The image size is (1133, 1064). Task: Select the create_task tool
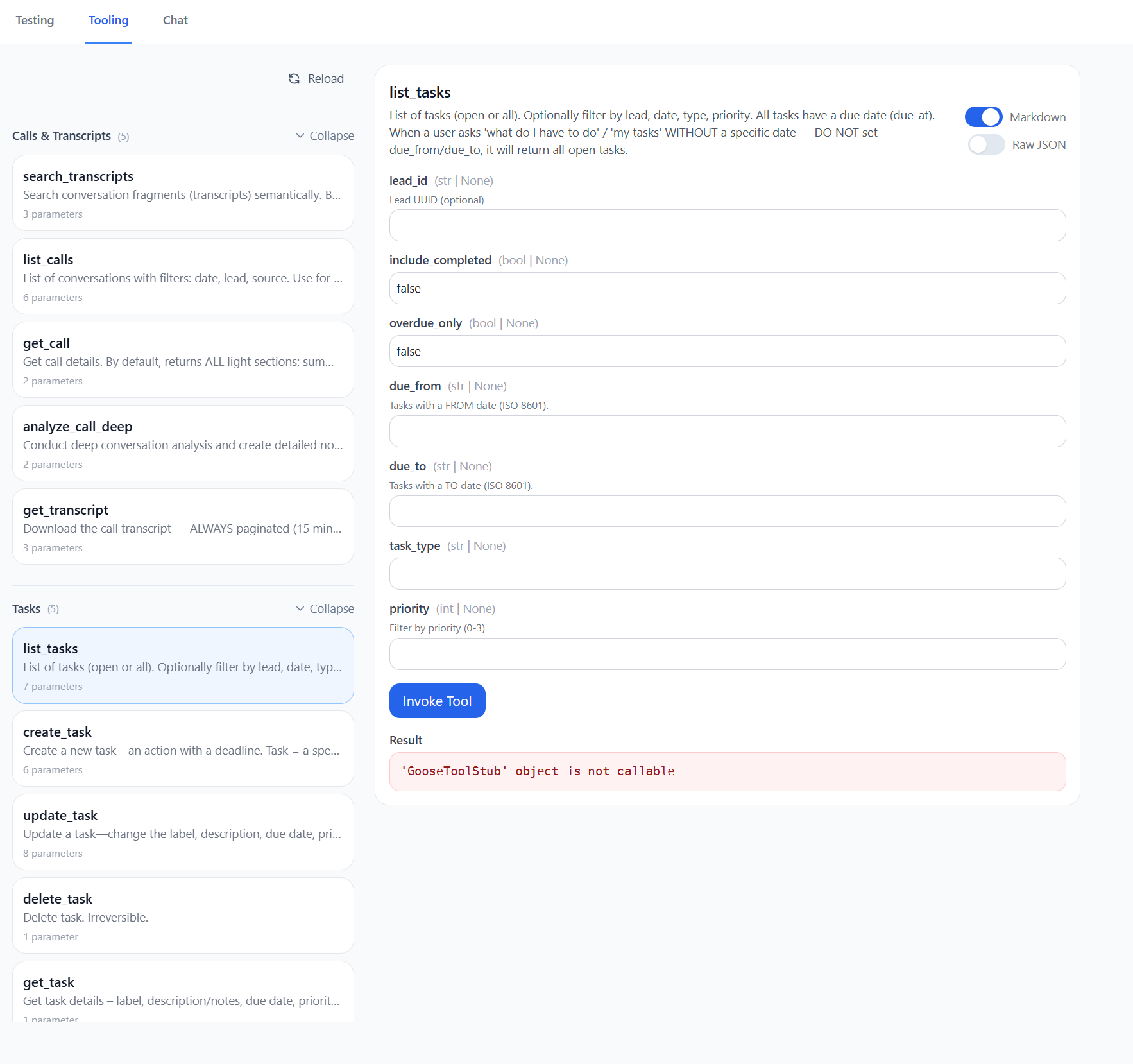click(183, 749)
